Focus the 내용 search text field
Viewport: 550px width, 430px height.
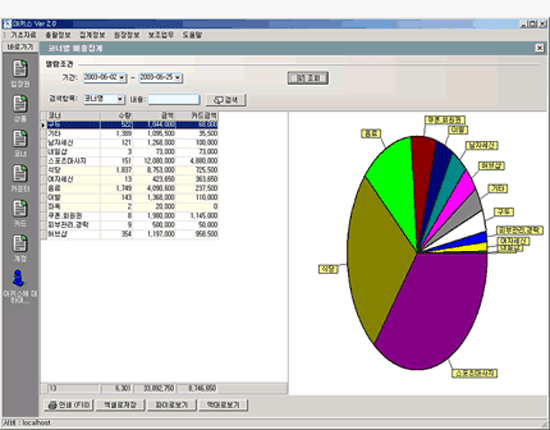174,99
